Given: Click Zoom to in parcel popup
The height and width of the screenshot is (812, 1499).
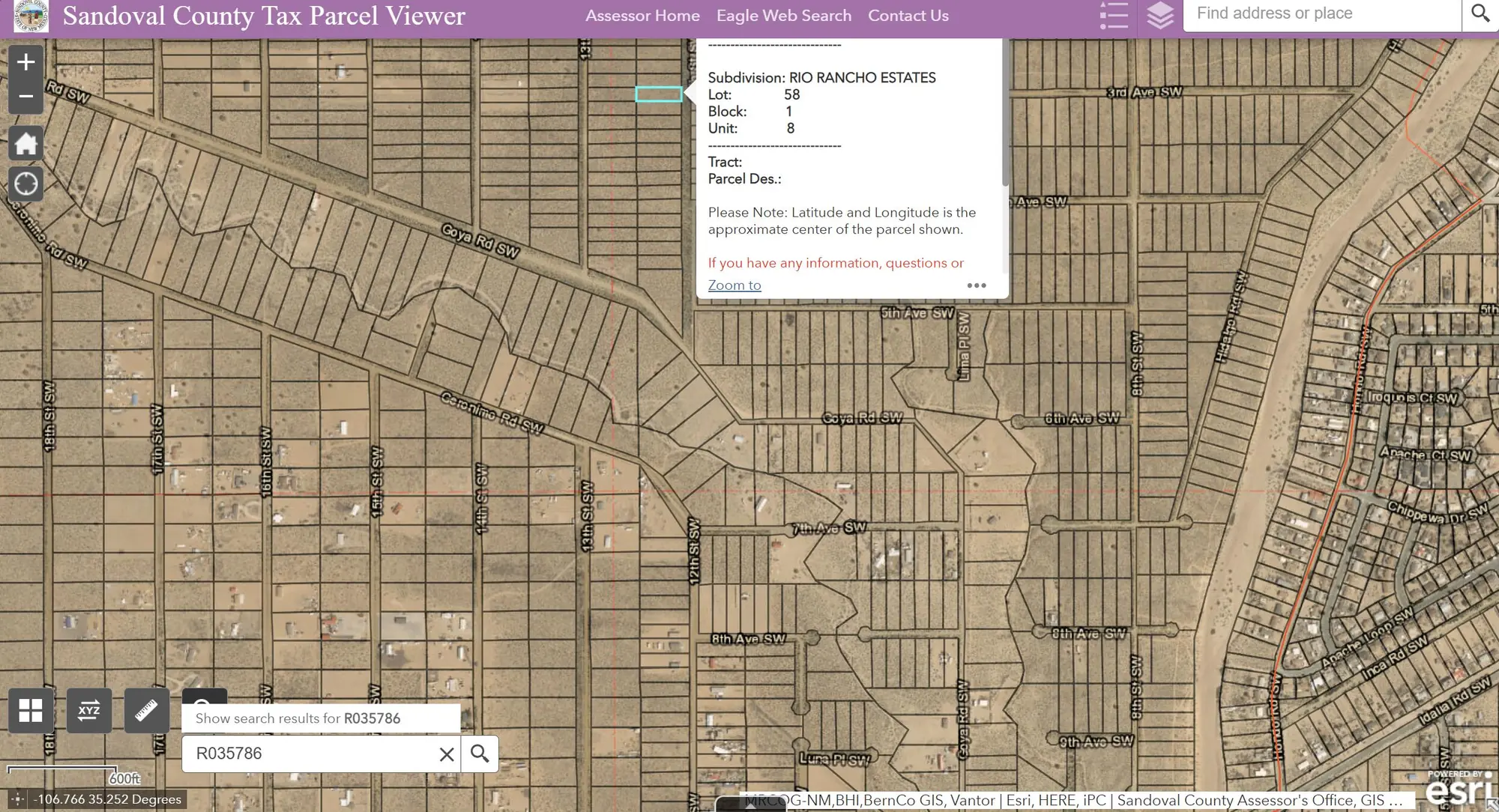Looking at the screenshot, I should pyautogui.click(x=735, y=285).
